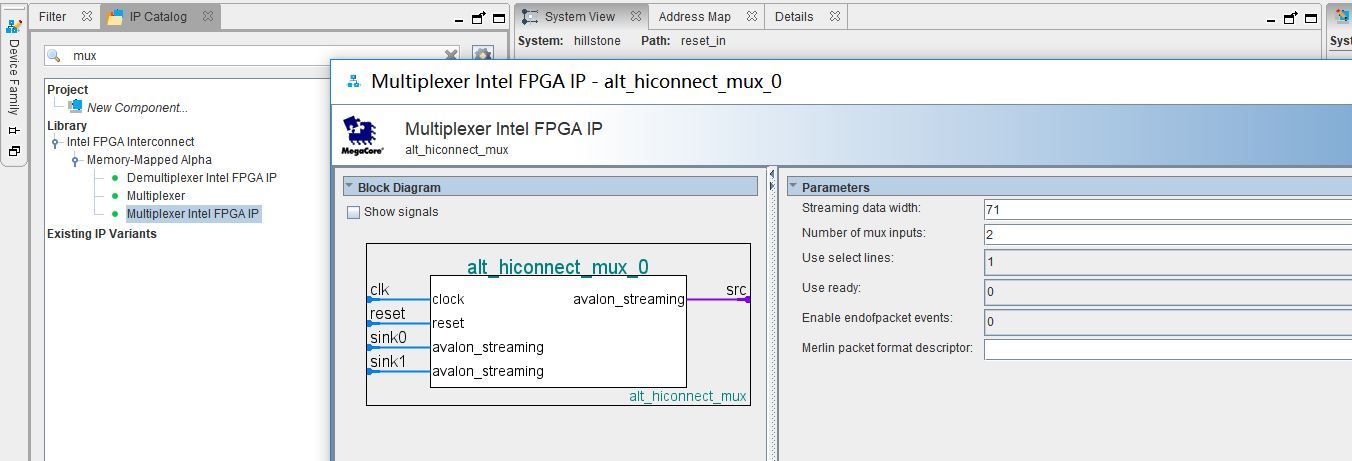Click the Merlin packet format descriptor field
This screenshot has width=1352, height=461.
pos(1168,349)
